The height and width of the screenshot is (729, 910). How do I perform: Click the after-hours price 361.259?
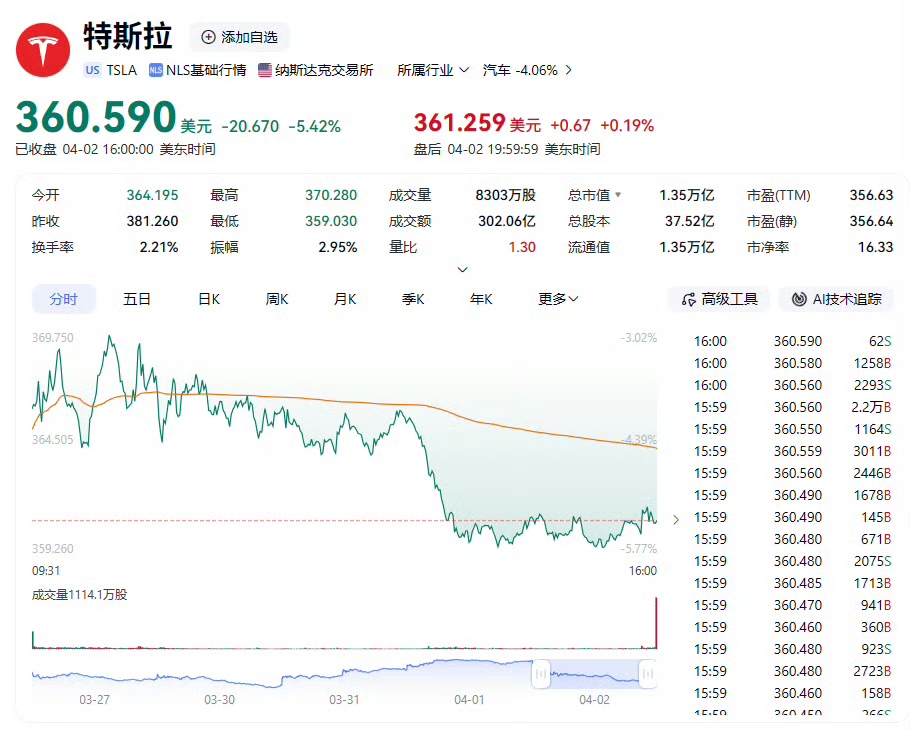(x=459, y=123)
